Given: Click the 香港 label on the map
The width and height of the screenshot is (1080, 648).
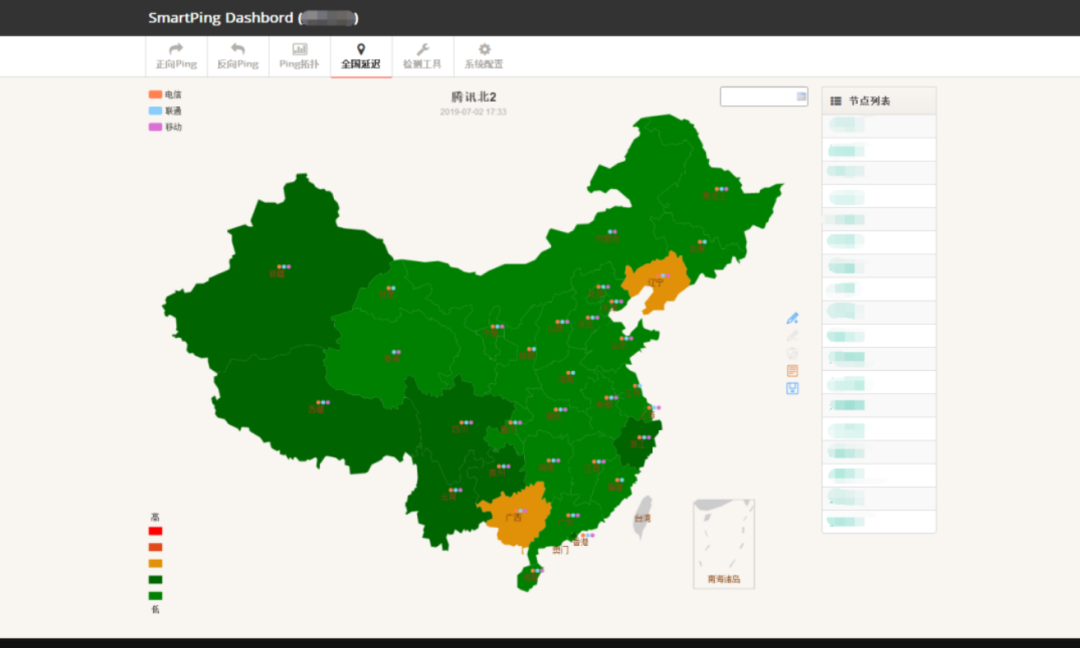Looking at the screenshot, I should 580,543.
